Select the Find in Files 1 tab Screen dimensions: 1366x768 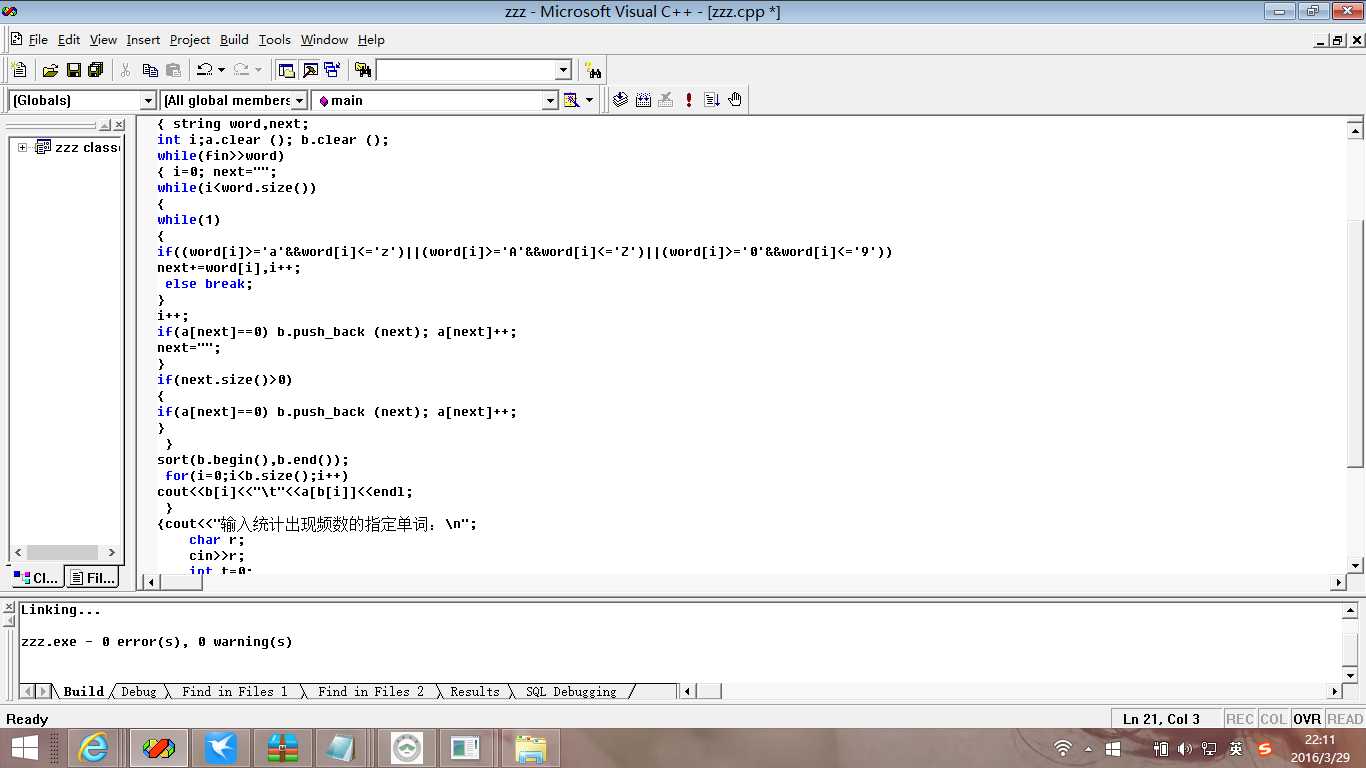pyautogui.click(x=235, y=691)
